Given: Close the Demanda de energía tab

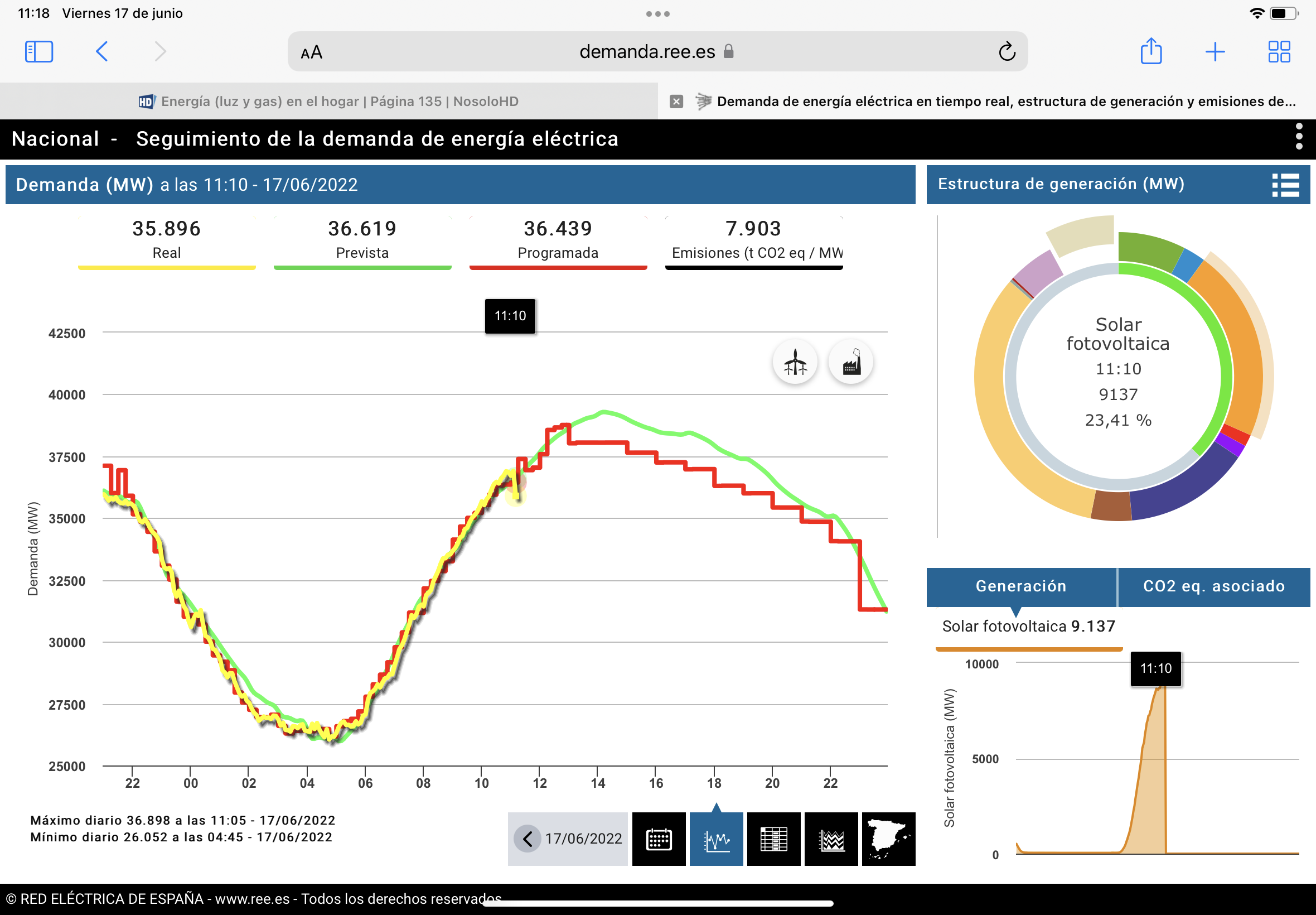Looking at the screenshot, I should click(676, 102).
